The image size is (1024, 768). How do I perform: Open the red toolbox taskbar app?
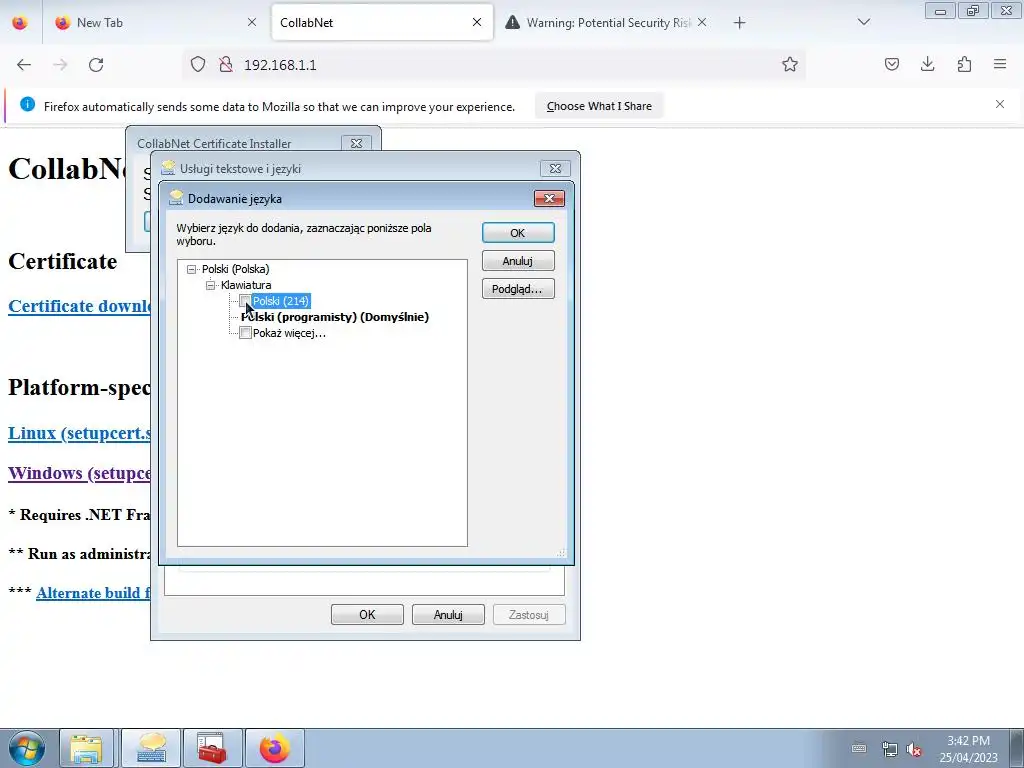pyautogui.click(x=212, y=748)
